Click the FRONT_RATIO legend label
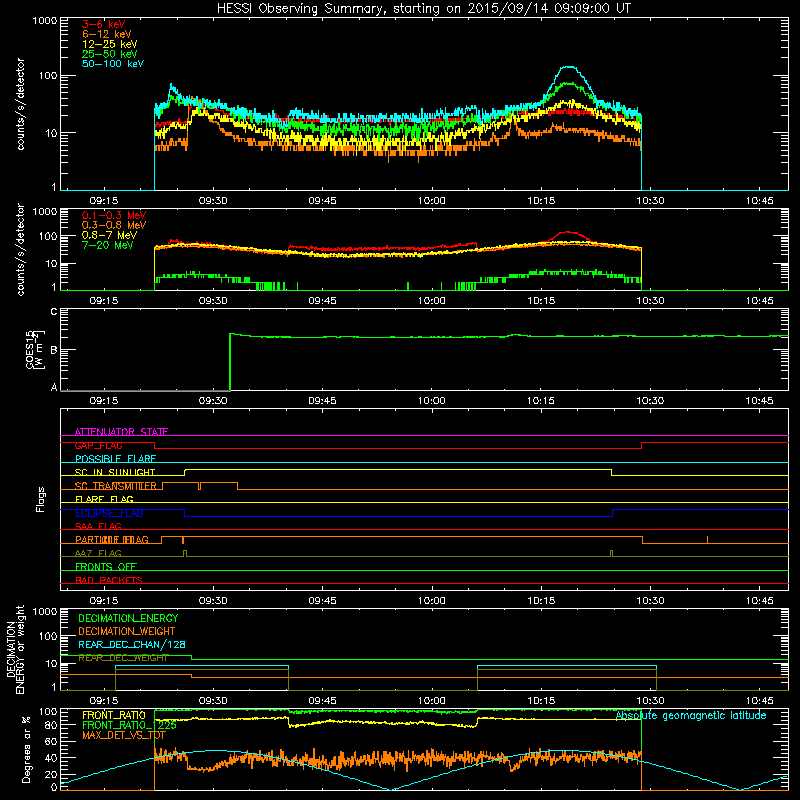The width and height of the screenshot is (800, 800). (114, 715)
